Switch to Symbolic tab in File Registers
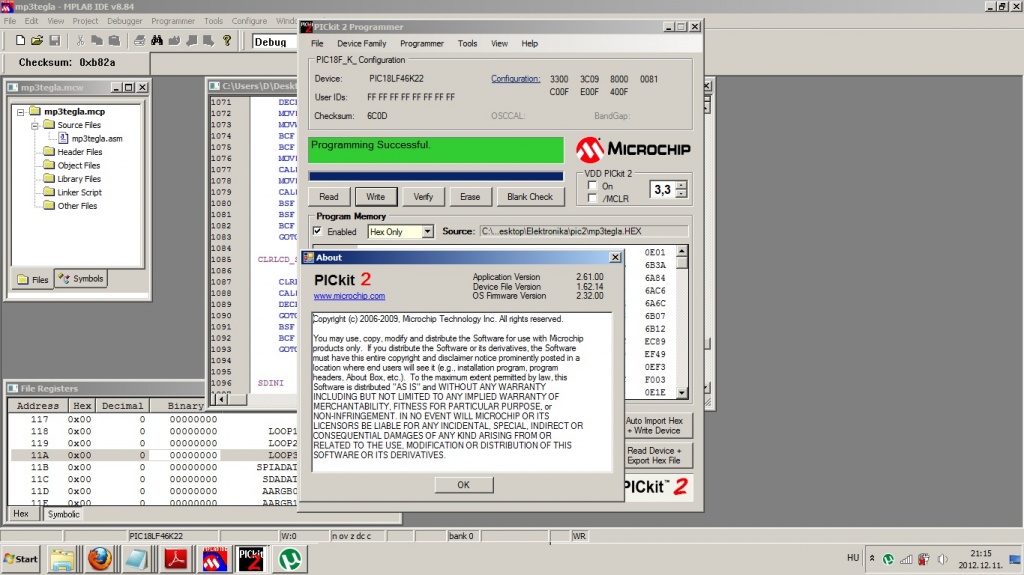This screenshot has height=575, width=1024. tap(63, 514)
